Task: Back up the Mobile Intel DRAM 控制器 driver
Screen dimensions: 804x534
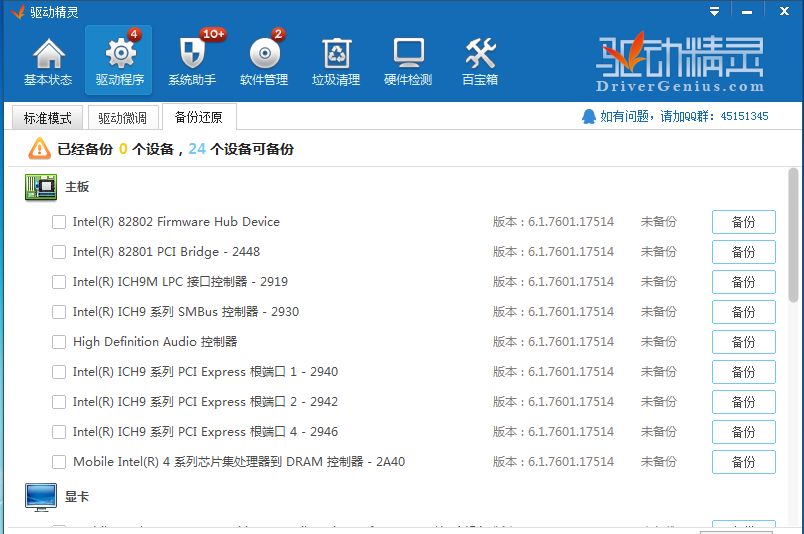Action: coord(743,462)
